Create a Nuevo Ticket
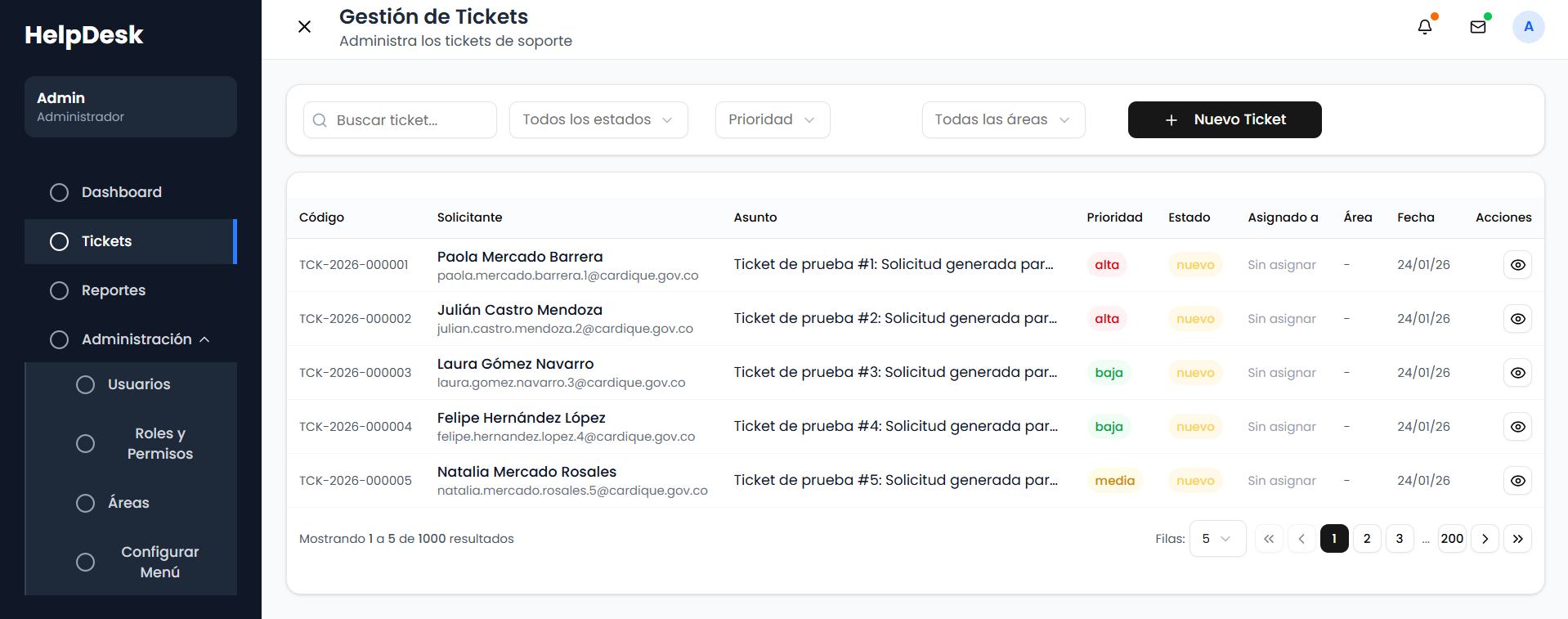The image size is (1568, 619). 1225,120
